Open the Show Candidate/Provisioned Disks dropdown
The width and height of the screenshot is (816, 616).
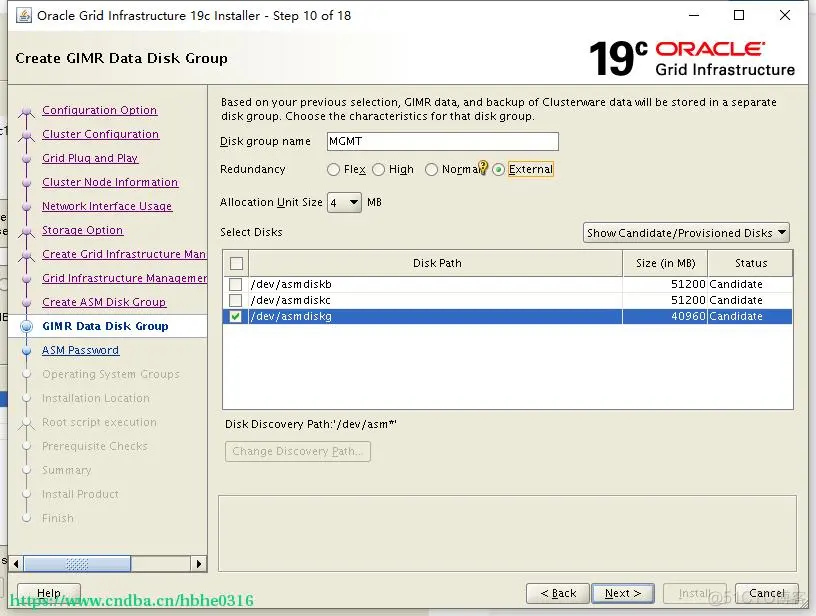coord(686,233)
